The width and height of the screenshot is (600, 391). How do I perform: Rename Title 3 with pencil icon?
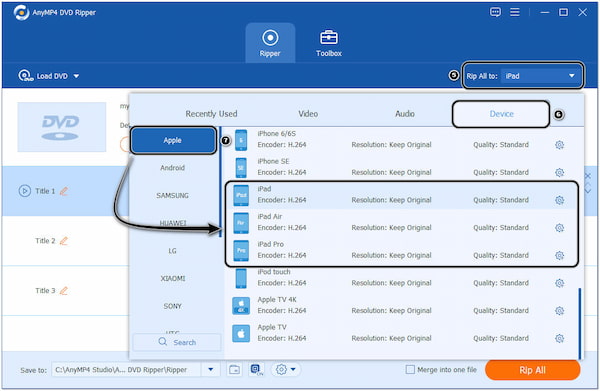(x=64, y=291)
